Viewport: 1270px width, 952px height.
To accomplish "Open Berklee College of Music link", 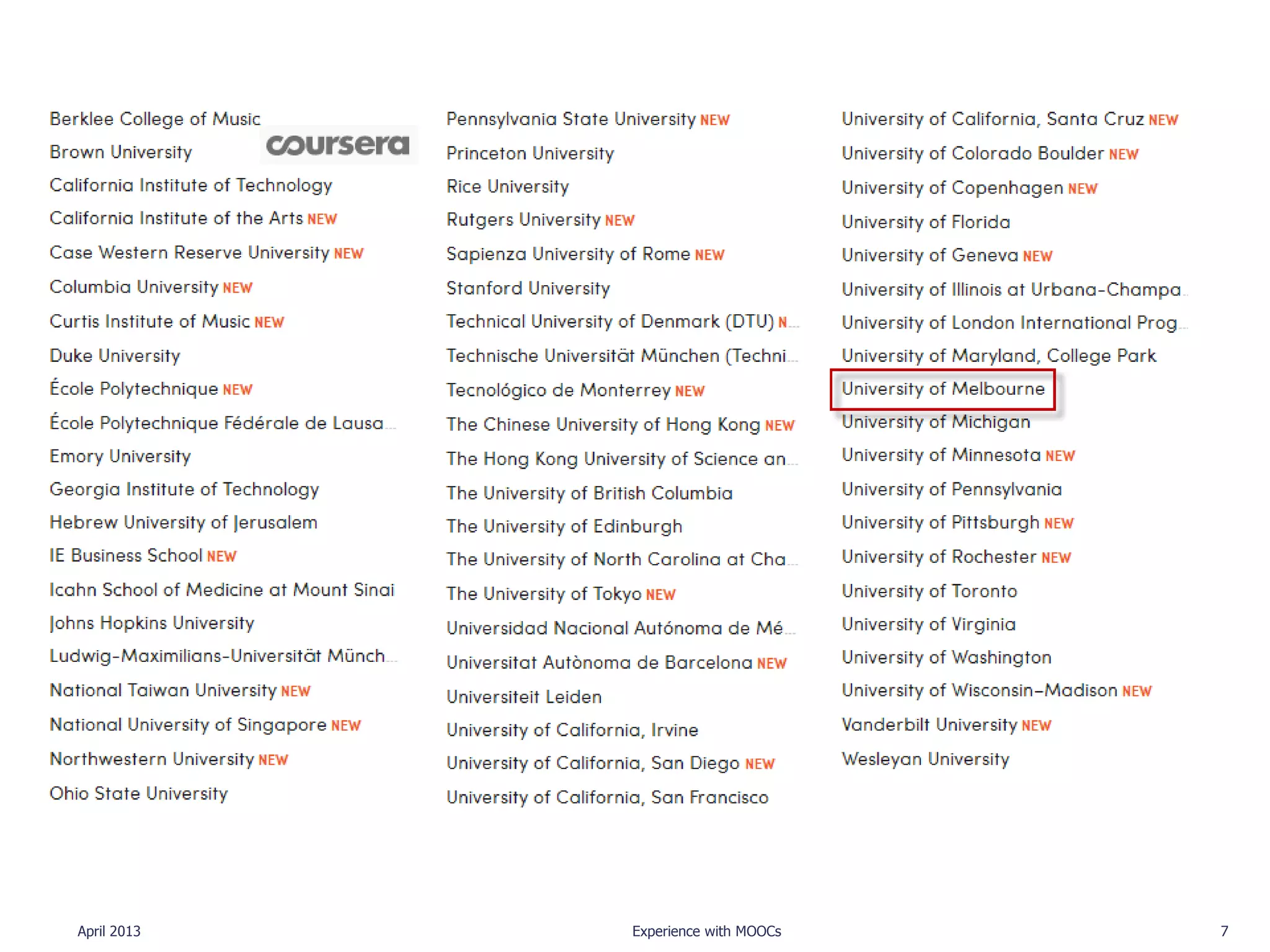I will (x=155, y=119).
